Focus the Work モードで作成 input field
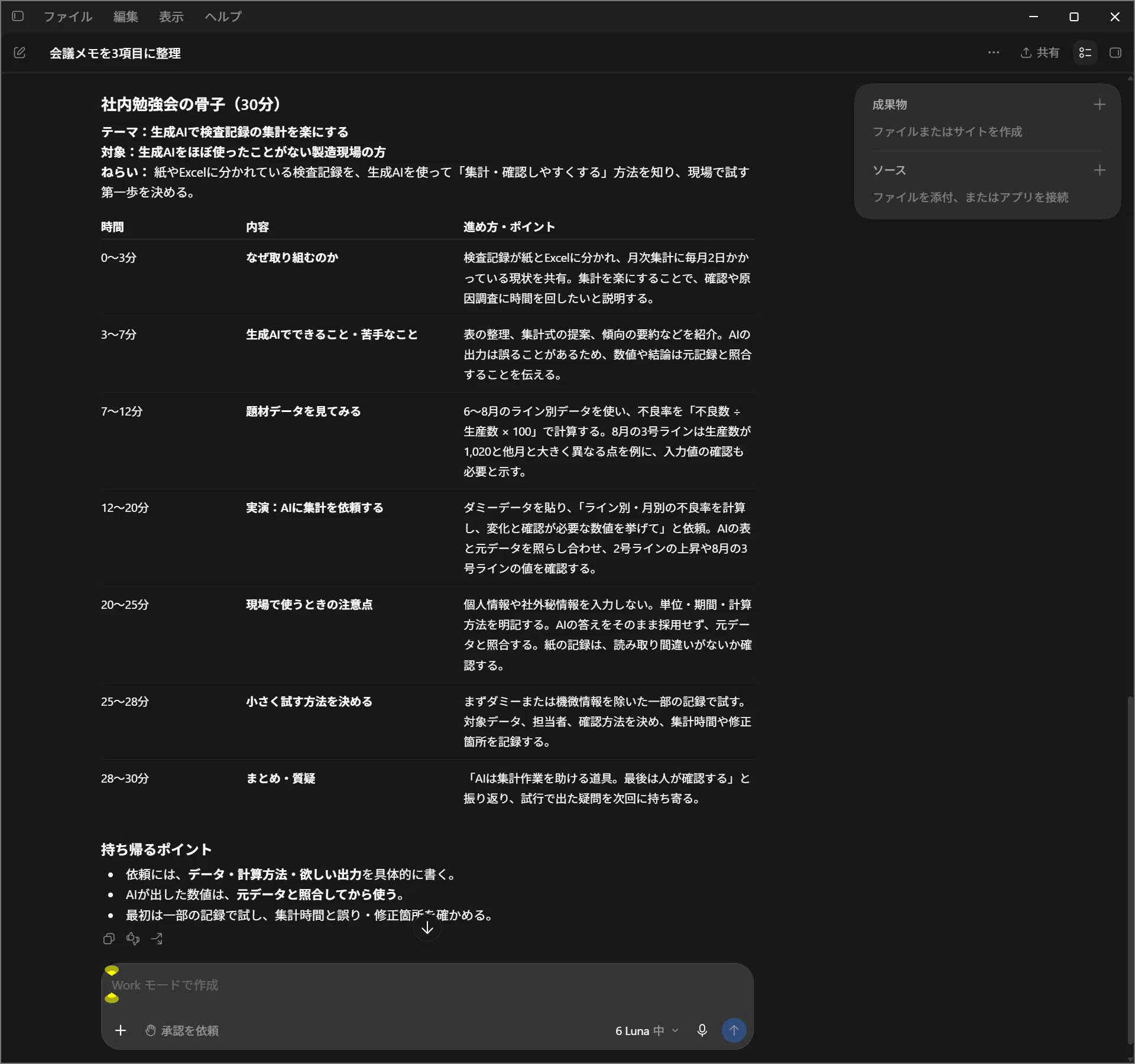The height and width of the screenshot is (1064, 1135). click(427, 985)
